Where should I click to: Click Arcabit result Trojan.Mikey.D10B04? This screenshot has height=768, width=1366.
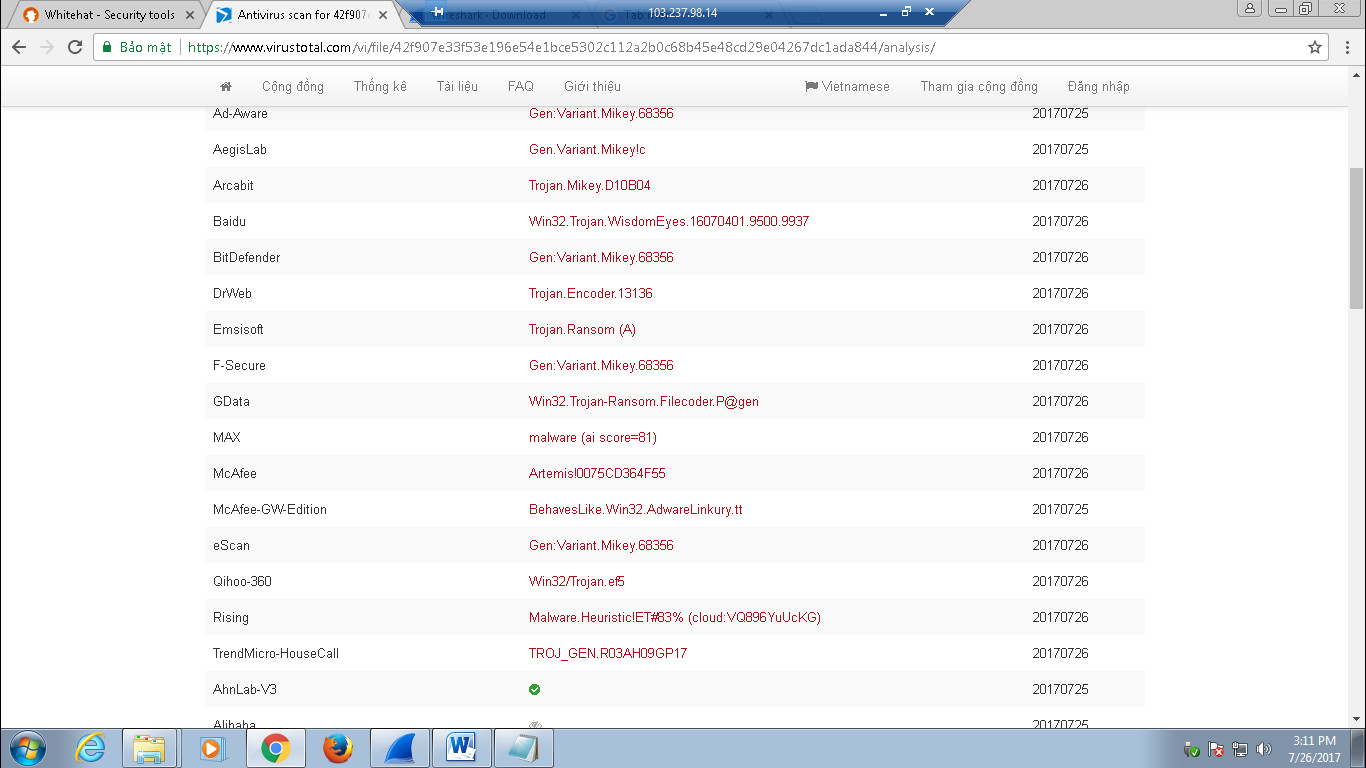(x=590, y=185)
